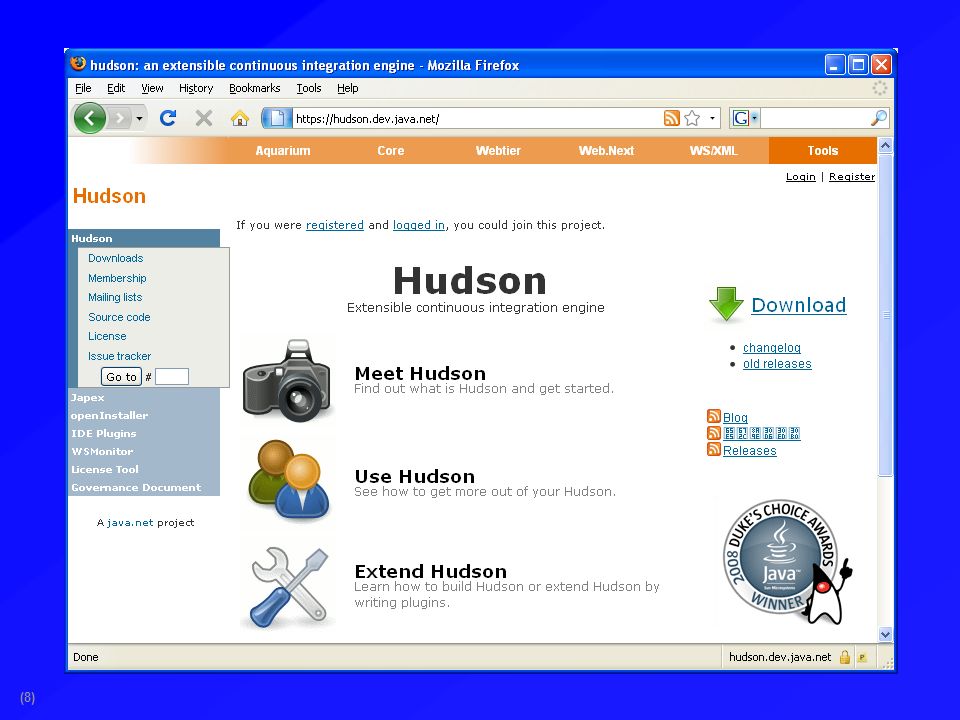The height and width of the screenshot is (720, 960).
Task: Click the Duke's Choice Awards badge
Action: [787, 561]
